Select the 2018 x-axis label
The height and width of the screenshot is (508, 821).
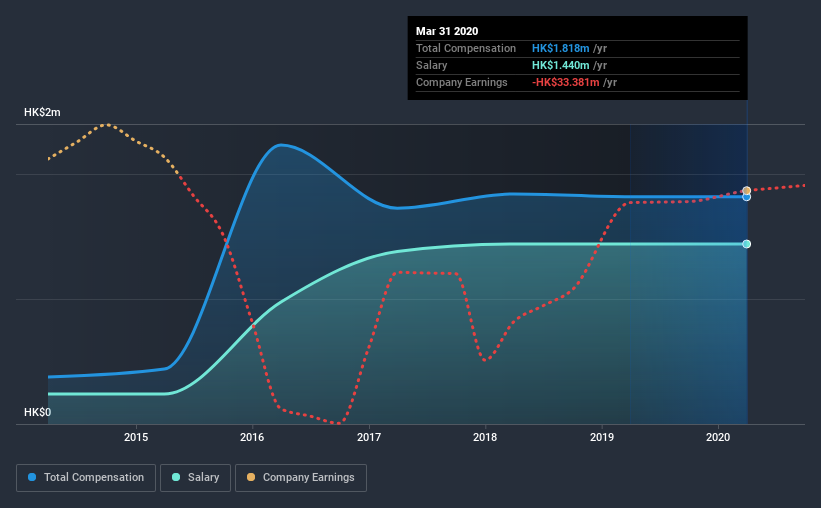pos(485,437)
